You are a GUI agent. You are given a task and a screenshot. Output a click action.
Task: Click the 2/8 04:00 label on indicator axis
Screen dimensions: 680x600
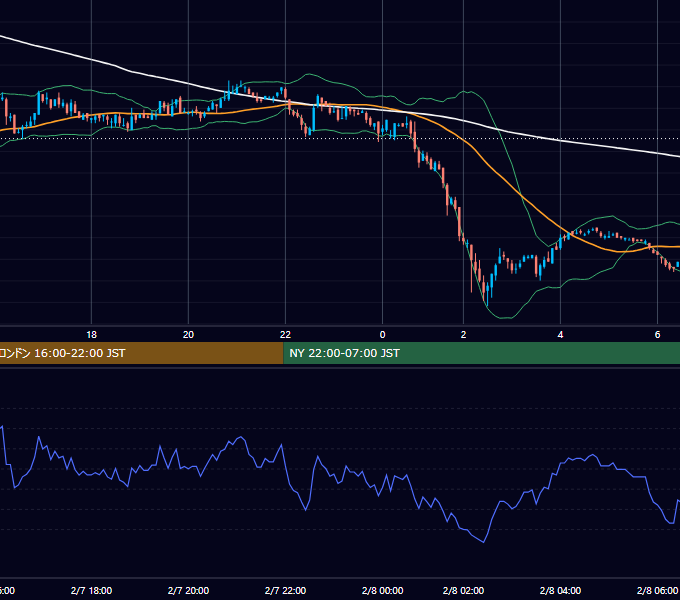(x=560, y=590)
